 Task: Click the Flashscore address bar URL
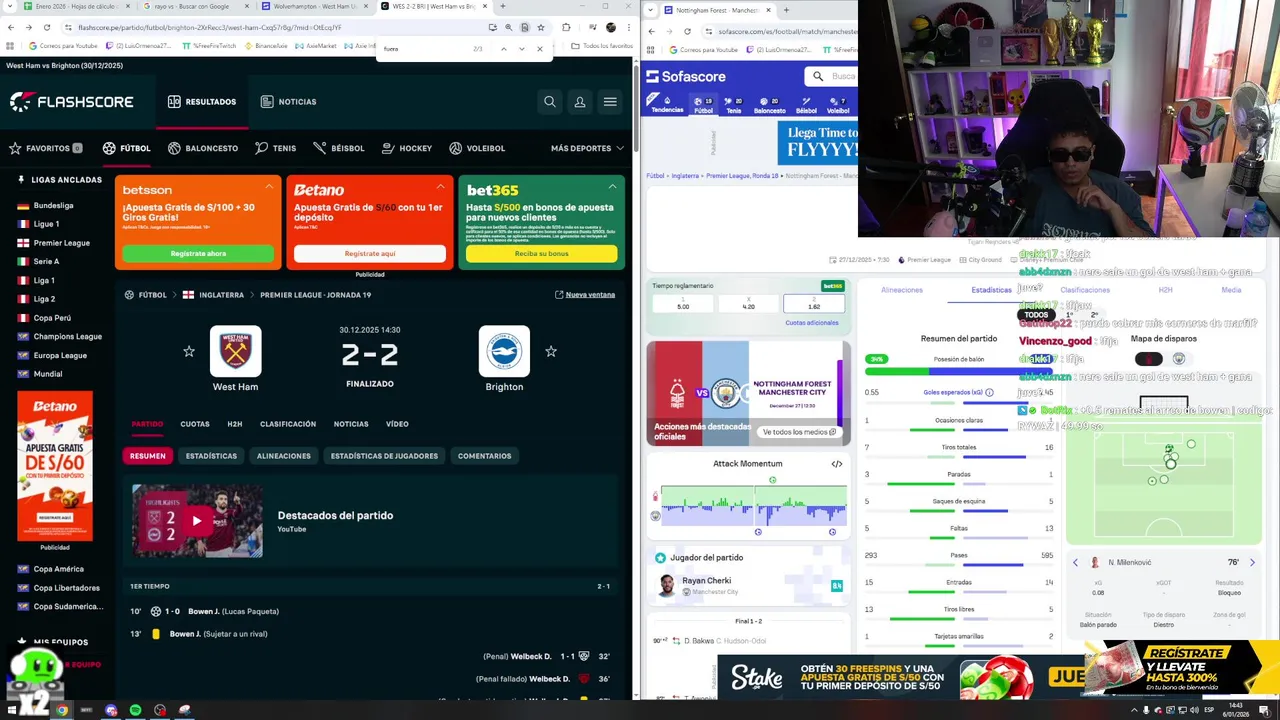click(x=210, y=28)
